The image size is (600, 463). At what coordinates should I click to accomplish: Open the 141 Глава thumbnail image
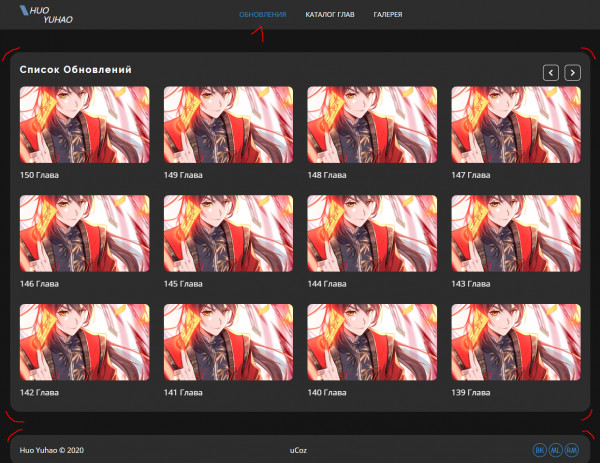pyautogui.click(x=228, y=342)
